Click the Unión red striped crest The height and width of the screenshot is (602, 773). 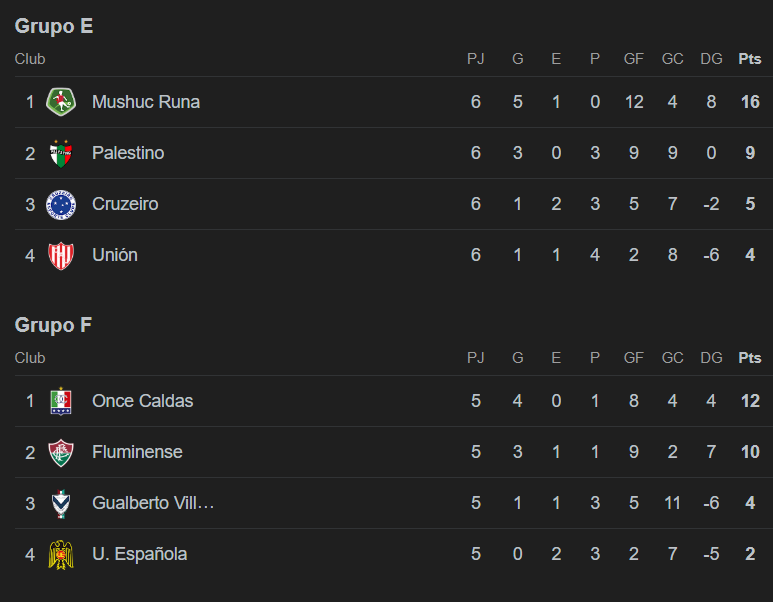(x=61, y=255)
